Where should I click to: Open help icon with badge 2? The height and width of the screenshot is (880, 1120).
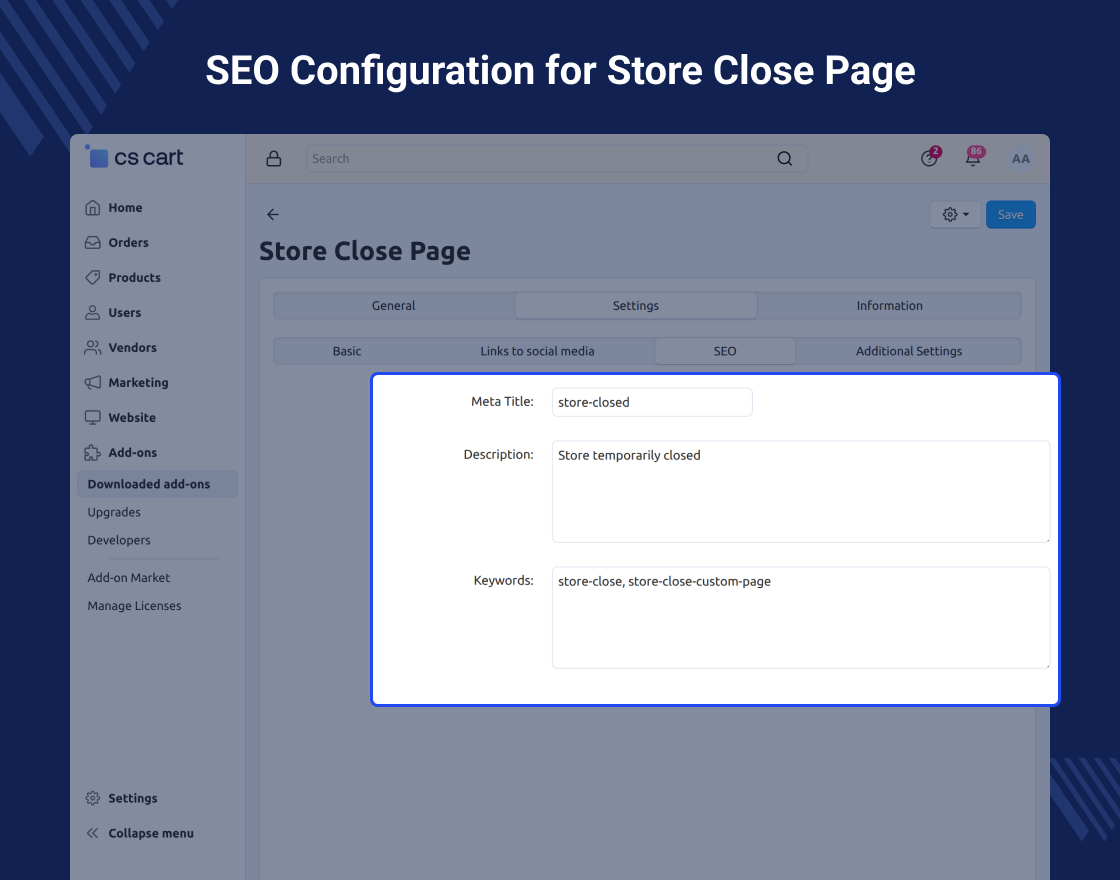tap(929, 158)
